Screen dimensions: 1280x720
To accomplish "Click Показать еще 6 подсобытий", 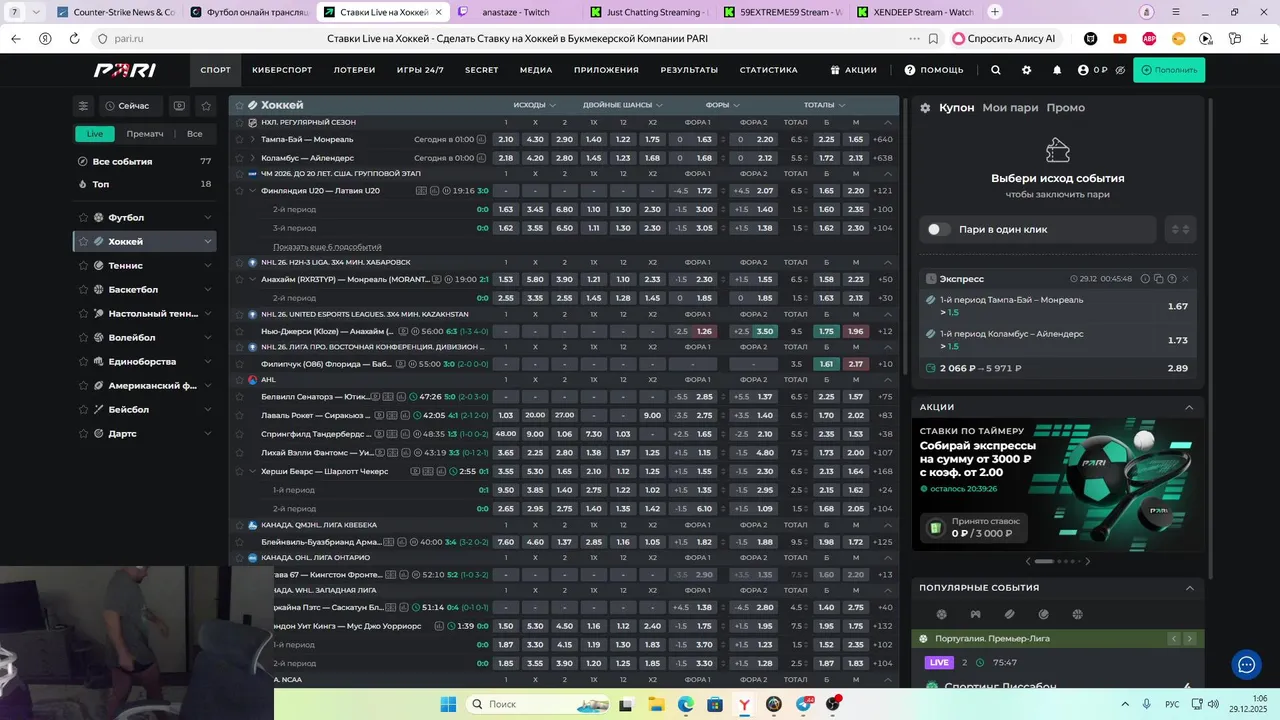I will pos(327,247).
